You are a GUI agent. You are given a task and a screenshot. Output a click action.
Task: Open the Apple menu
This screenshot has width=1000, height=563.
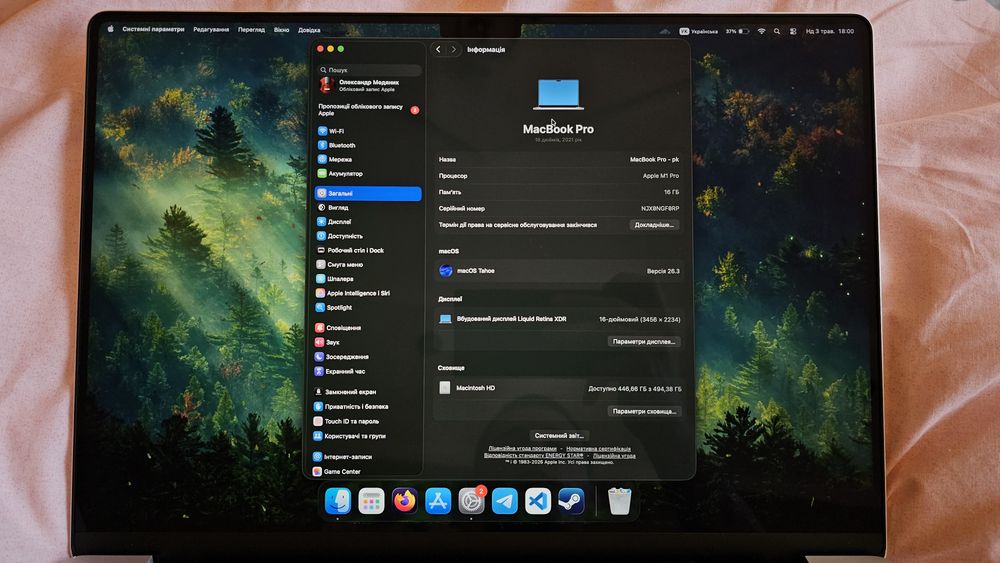pyautogui.click(x=110, y=29)
